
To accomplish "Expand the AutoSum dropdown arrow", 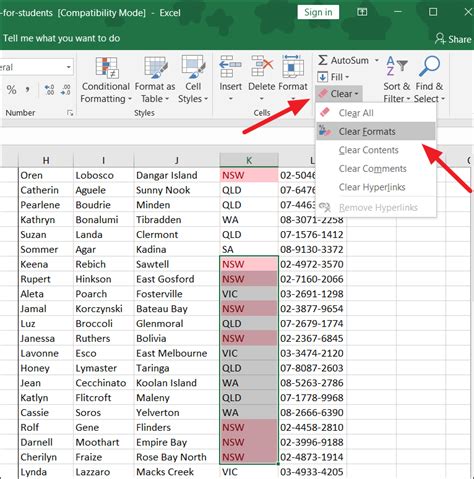I will pos(377,60).
